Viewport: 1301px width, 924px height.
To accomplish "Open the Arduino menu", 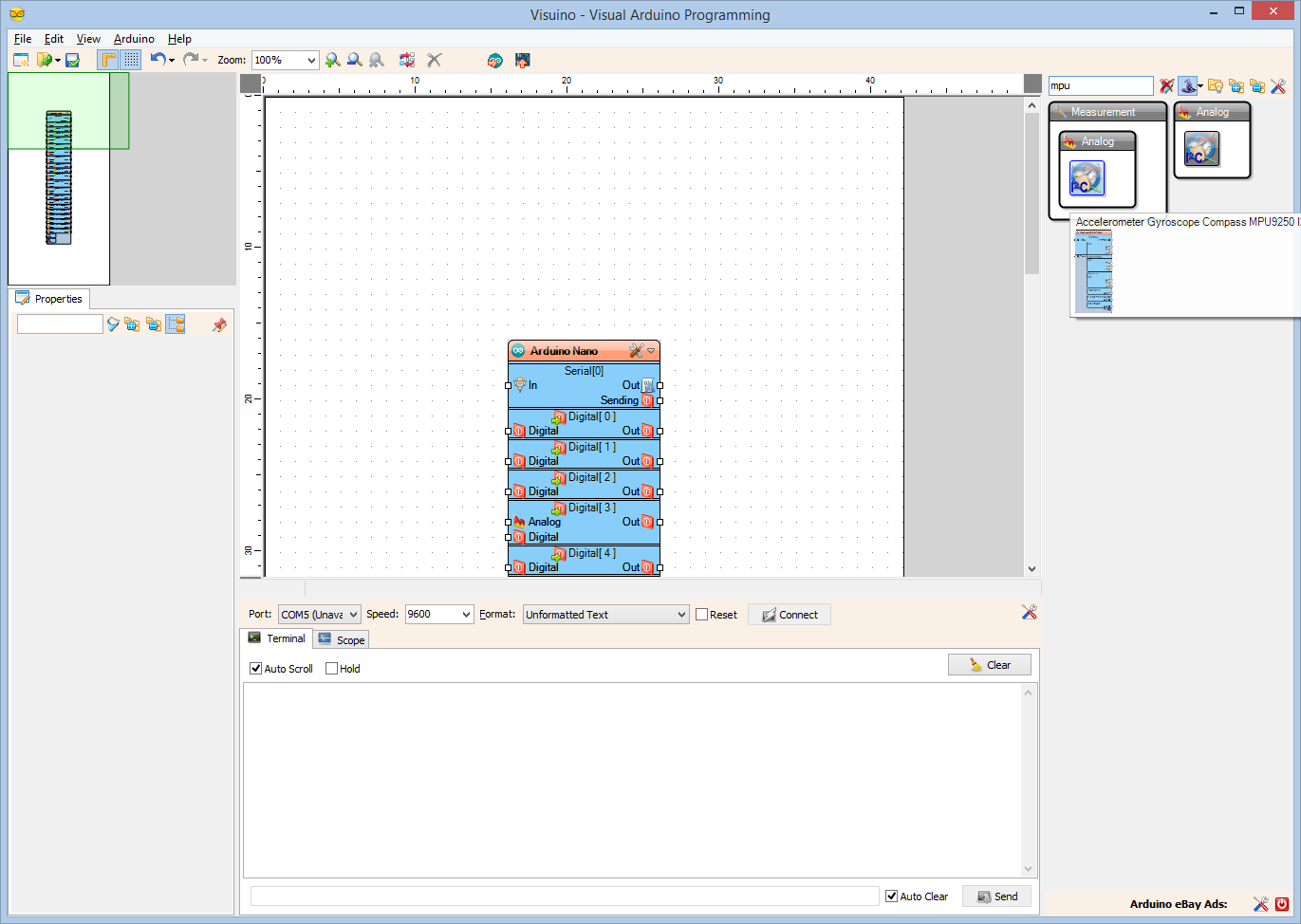I will coord(134,39).
